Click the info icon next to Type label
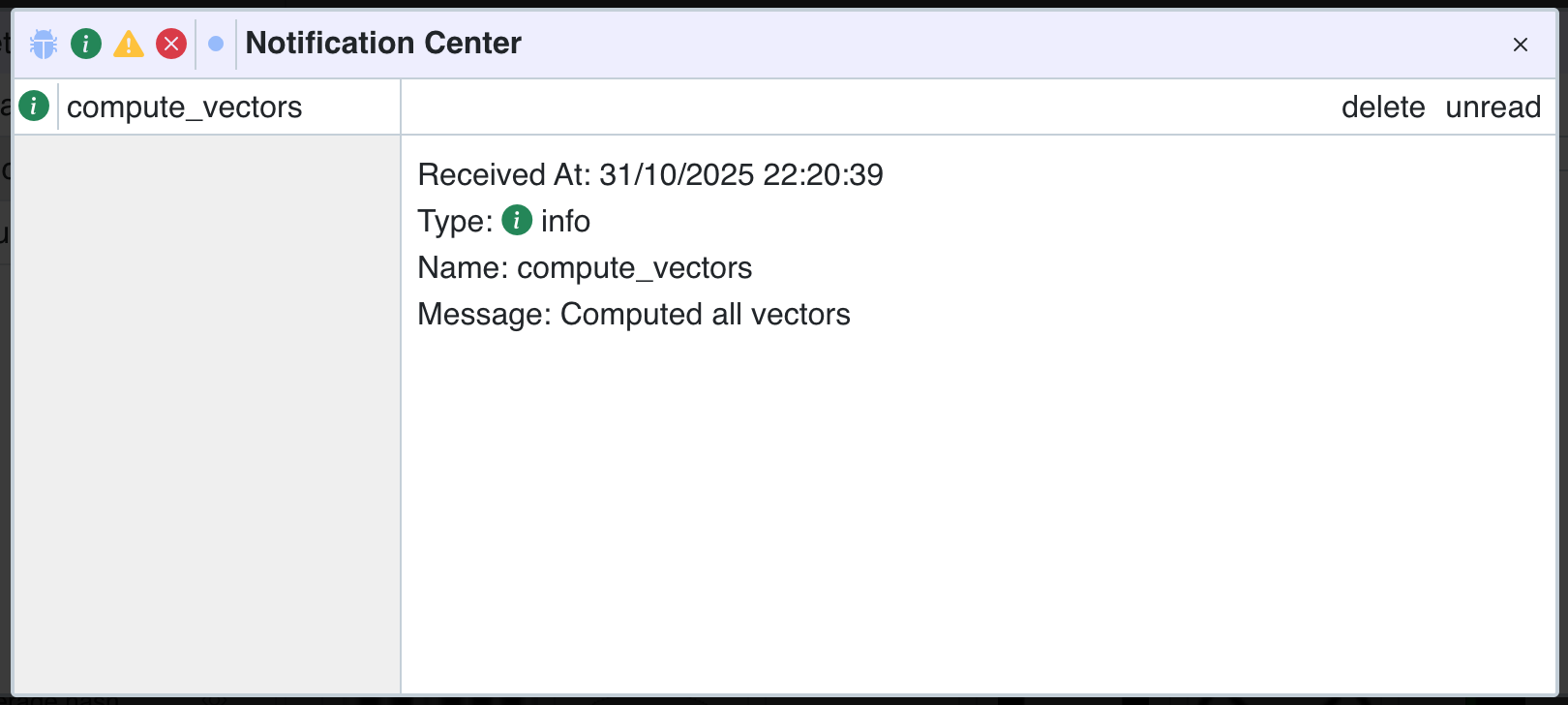The width and height of the screenshot is (1568, 705). click(517, 221)
